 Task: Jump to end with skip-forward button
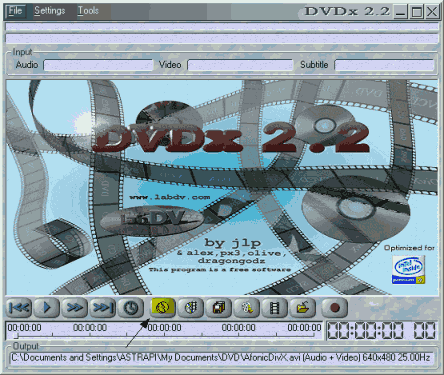tap(102, 307)
